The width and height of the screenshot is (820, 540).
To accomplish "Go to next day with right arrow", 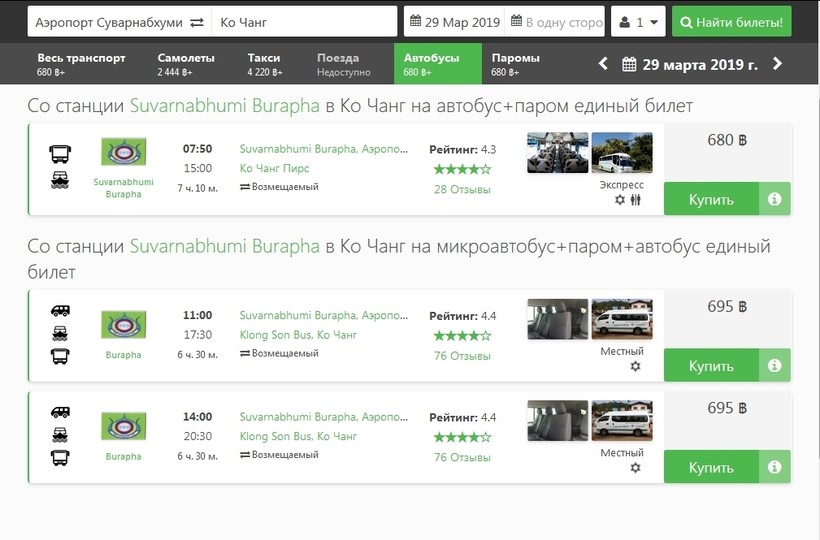I will coord(777,64).
